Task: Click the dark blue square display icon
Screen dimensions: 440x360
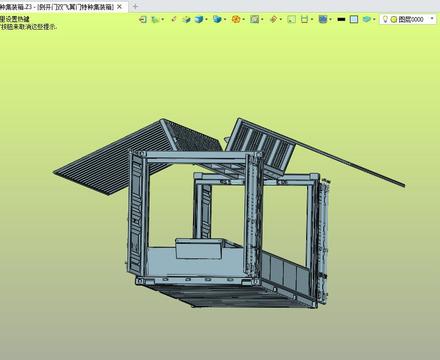Action: [x=322, y=19]
